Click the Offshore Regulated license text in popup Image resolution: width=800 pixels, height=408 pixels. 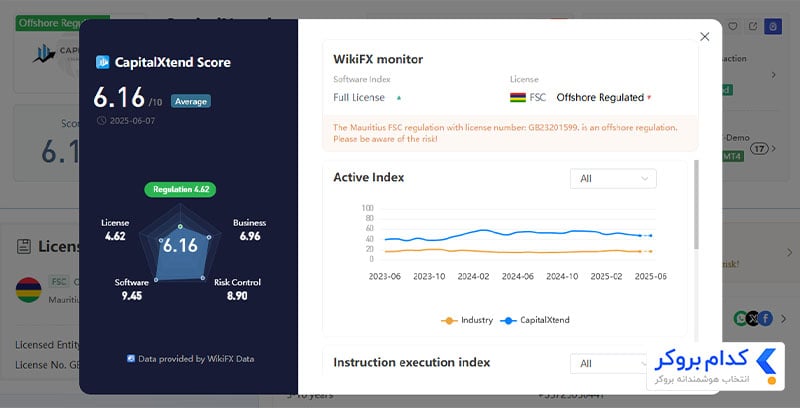(600, 97)
